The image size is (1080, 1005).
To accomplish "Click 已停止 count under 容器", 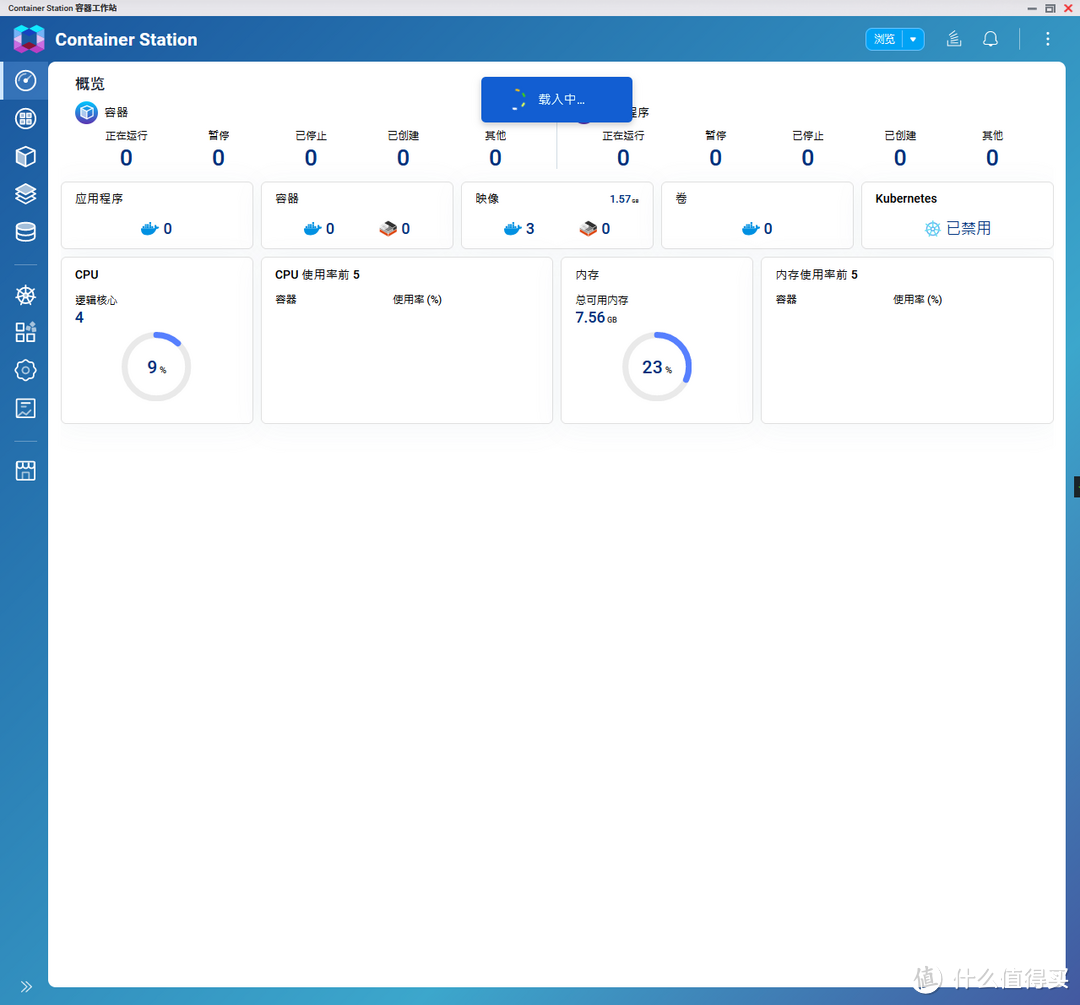I will [x=311, y=158].
